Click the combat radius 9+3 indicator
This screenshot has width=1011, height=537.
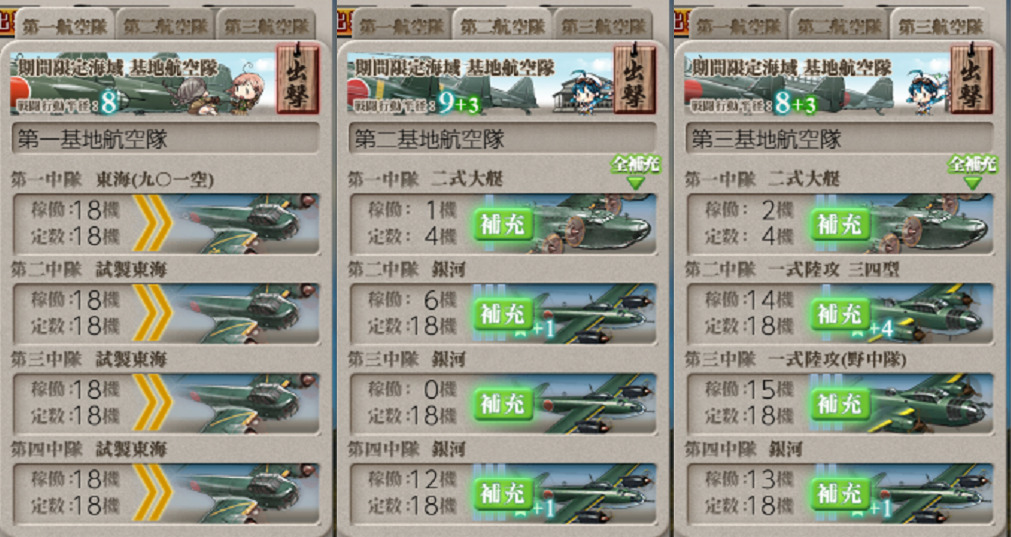458,104
